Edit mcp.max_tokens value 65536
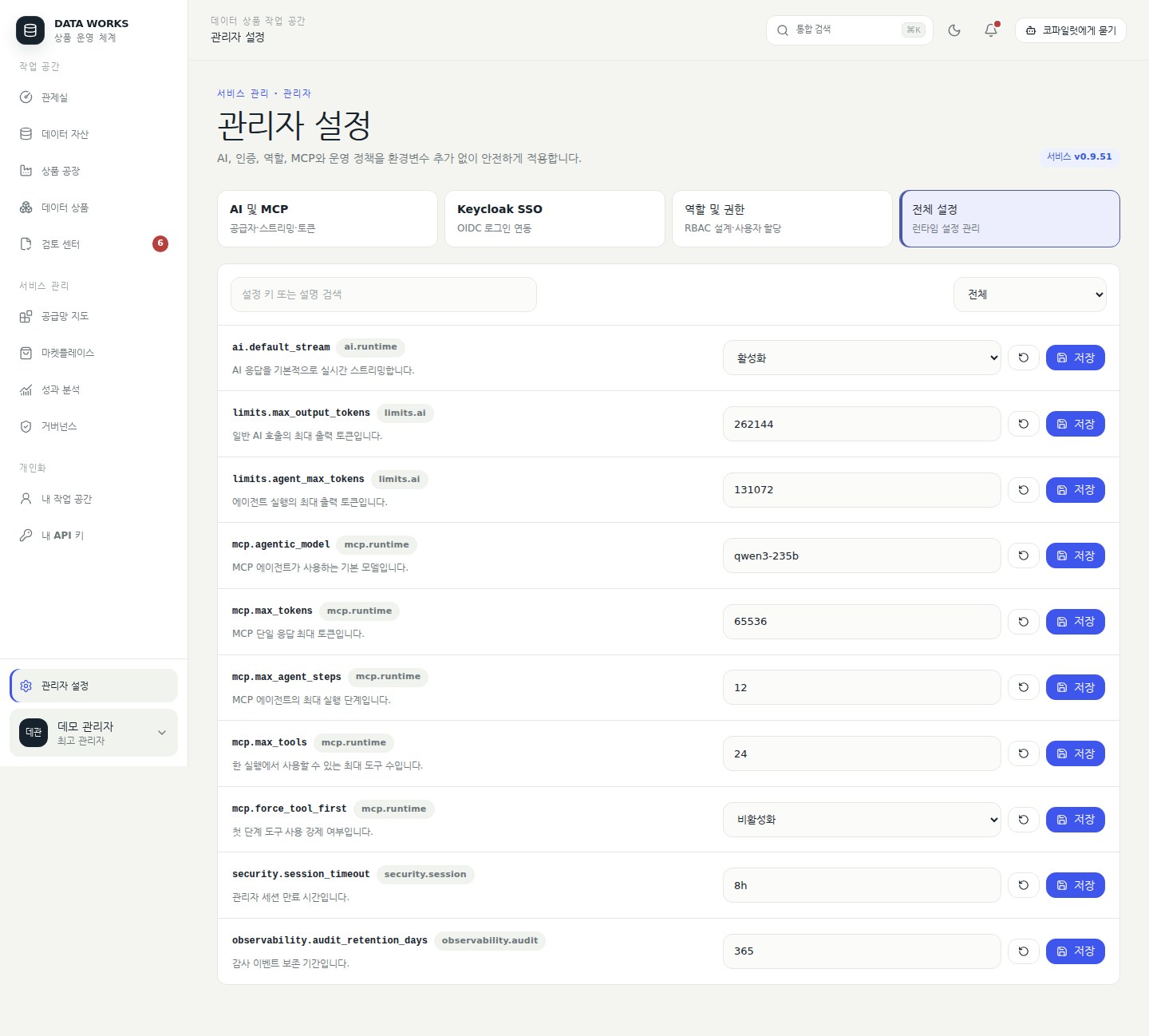Viewport: 1149px width, 1036px height. coord(862,622)
